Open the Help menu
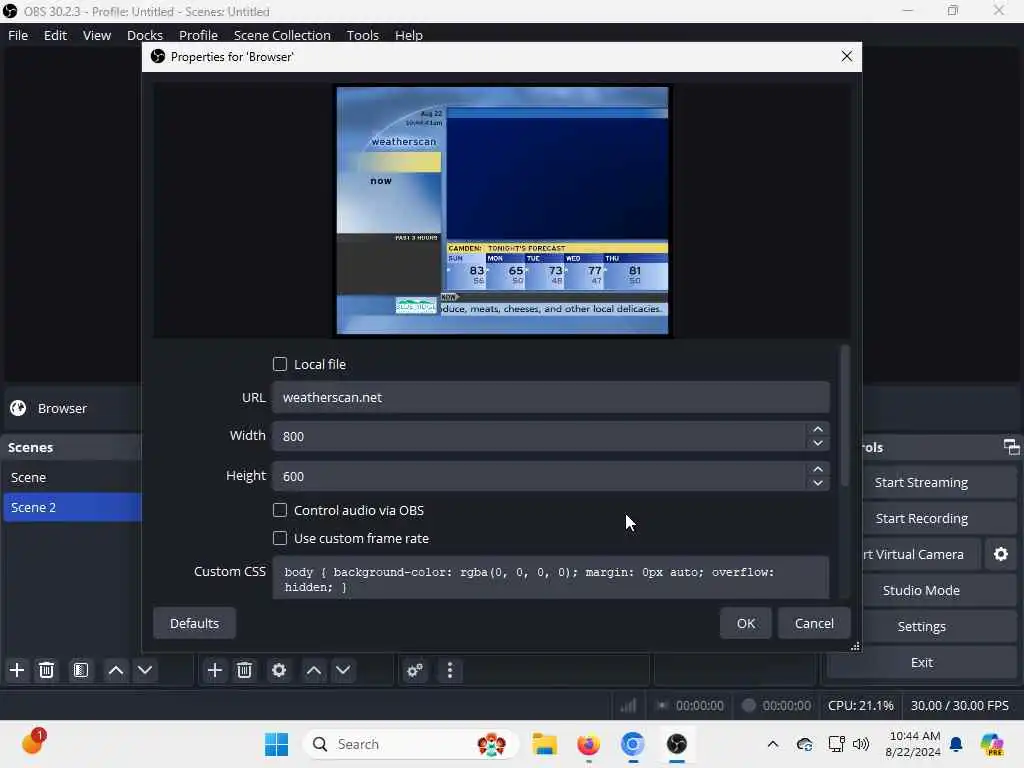Viewport: 1024px width, 768px height. click(x=409, y=35)
